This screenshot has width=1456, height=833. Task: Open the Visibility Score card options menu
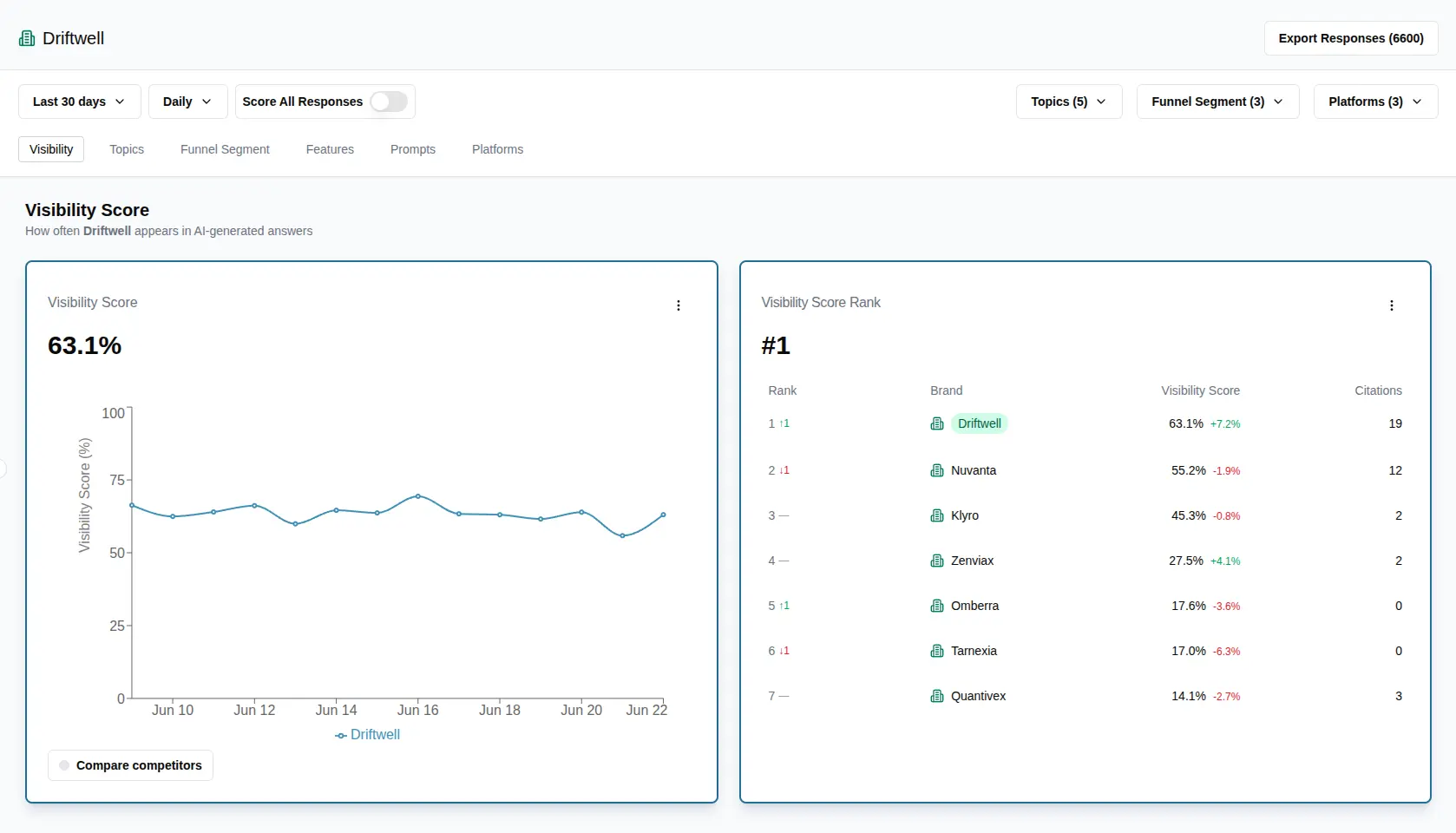678,305
